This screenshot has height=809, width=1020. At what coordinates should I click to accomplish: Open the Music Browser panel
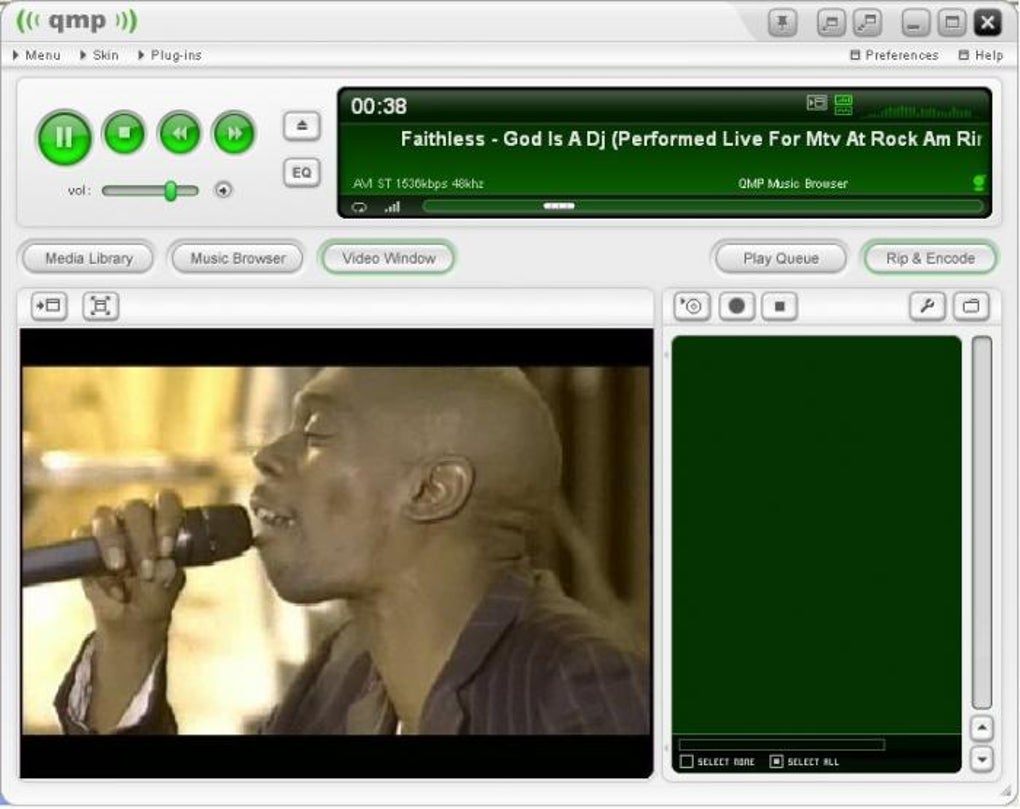click(x=237, y=258)
